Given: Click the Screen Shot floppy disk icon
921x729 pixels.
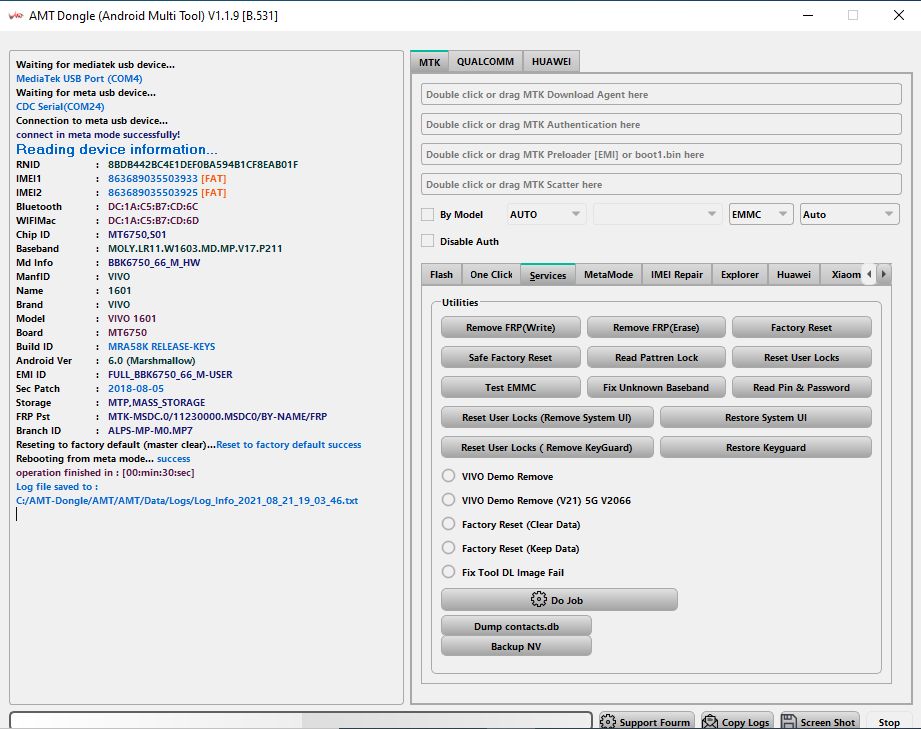Looking at the screenshot, I should point(788,721).
